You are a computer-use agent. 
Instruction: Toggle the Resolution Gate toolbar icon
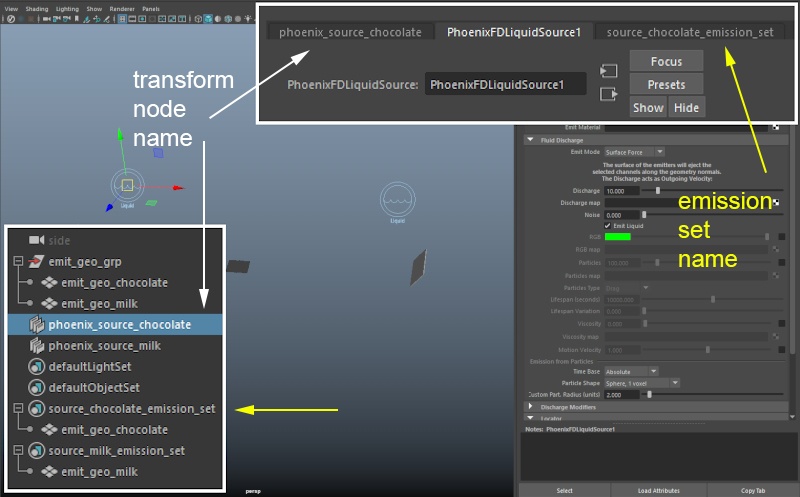coord(142,19)
